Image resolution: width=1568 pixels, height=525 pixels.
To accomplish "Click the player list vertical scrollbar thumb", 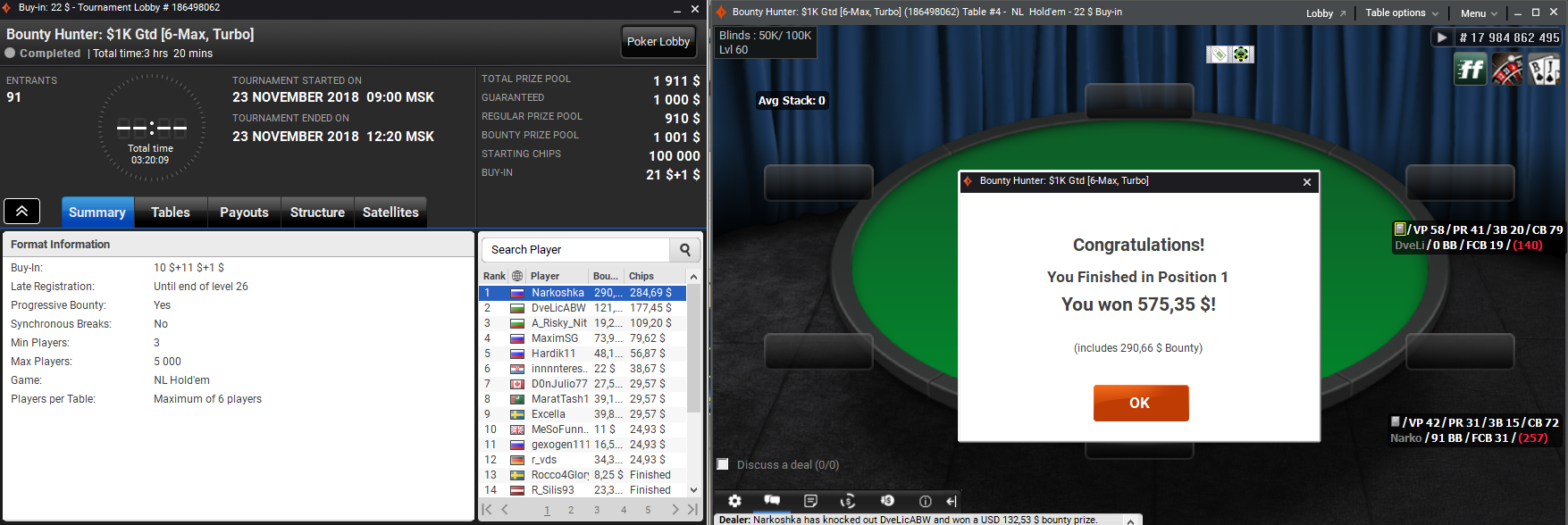I will point(693,347).
